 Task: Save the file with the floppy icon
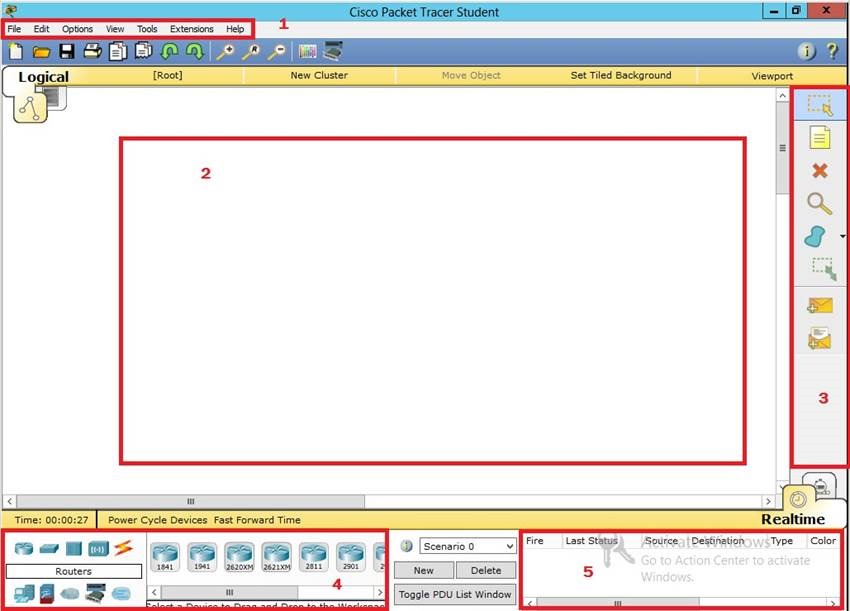coord(67,52)
